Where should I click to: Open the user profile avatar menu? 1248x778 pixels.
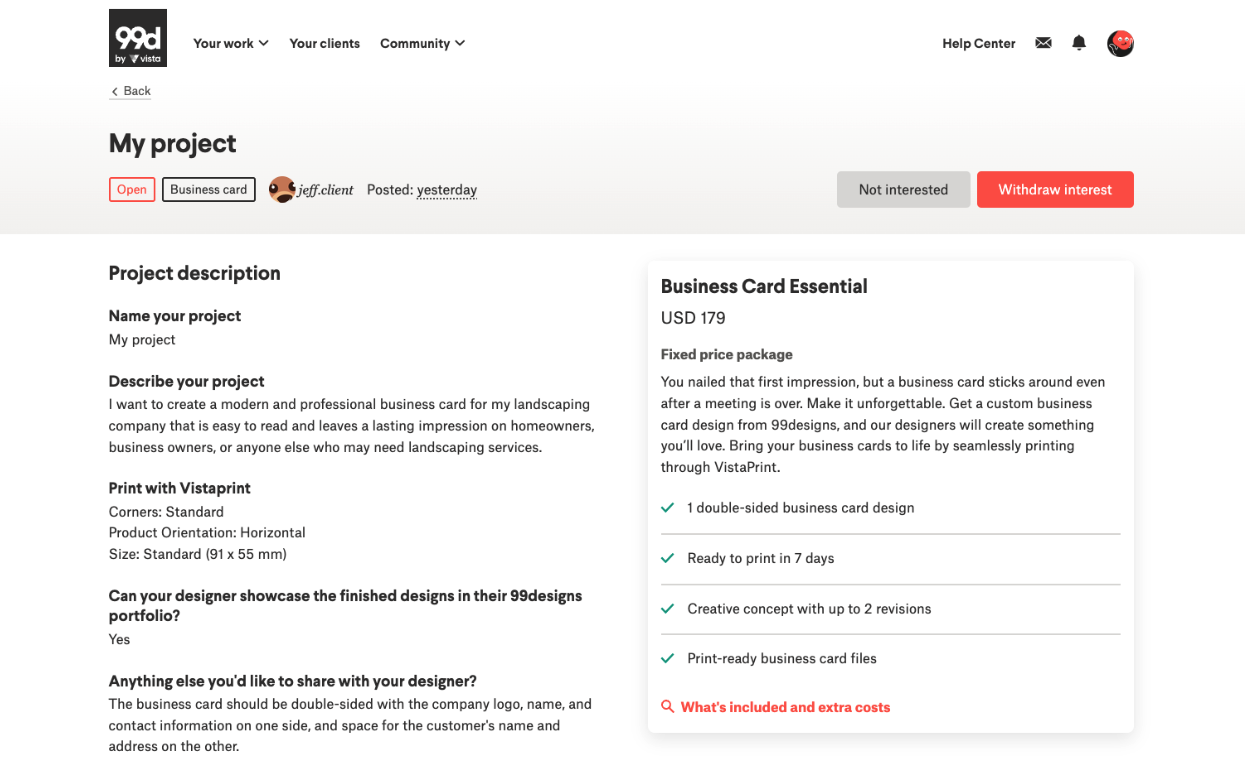click(1120, 43)
